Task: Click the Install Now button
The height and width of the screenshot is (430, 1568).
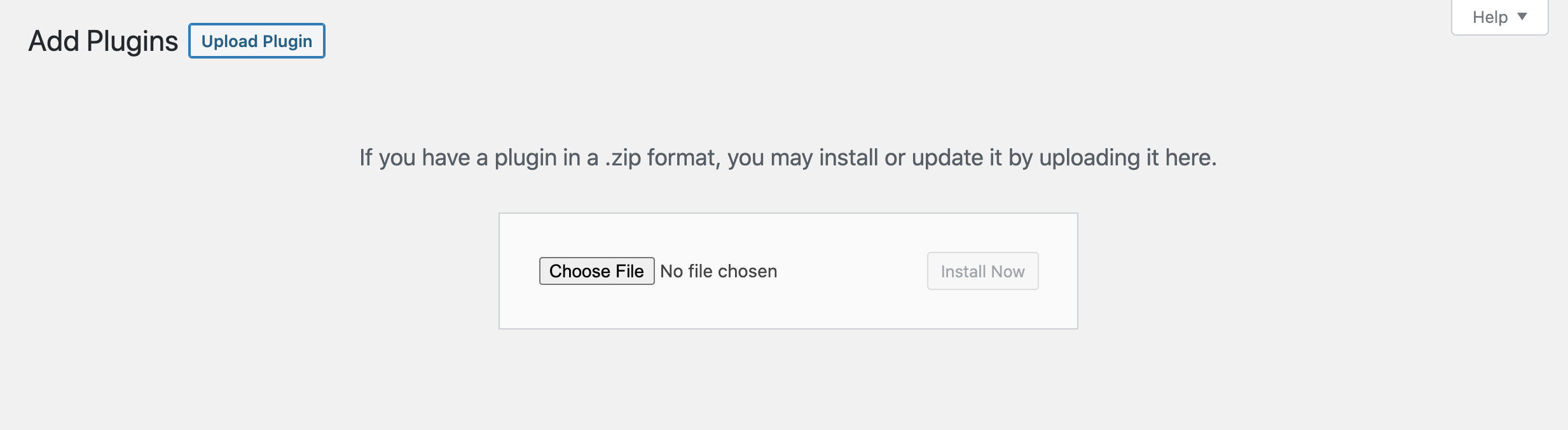Action: pyautogui.click(x=982, y=271)
